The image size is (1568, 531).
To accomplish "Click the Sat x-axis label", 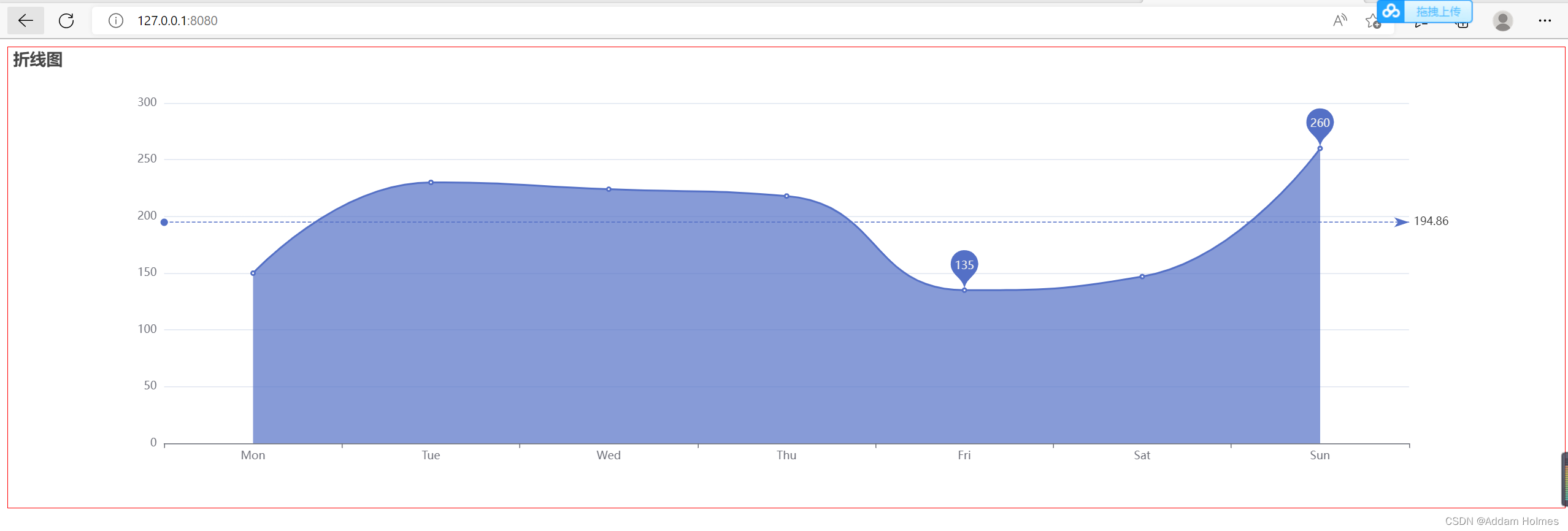I will pos(1142,455).
